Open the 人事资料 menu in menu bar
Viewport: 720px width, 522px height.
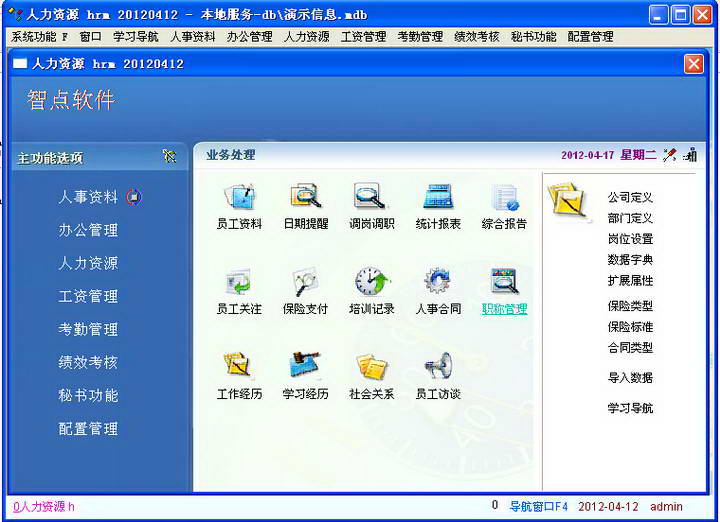(x=193, y=37)
